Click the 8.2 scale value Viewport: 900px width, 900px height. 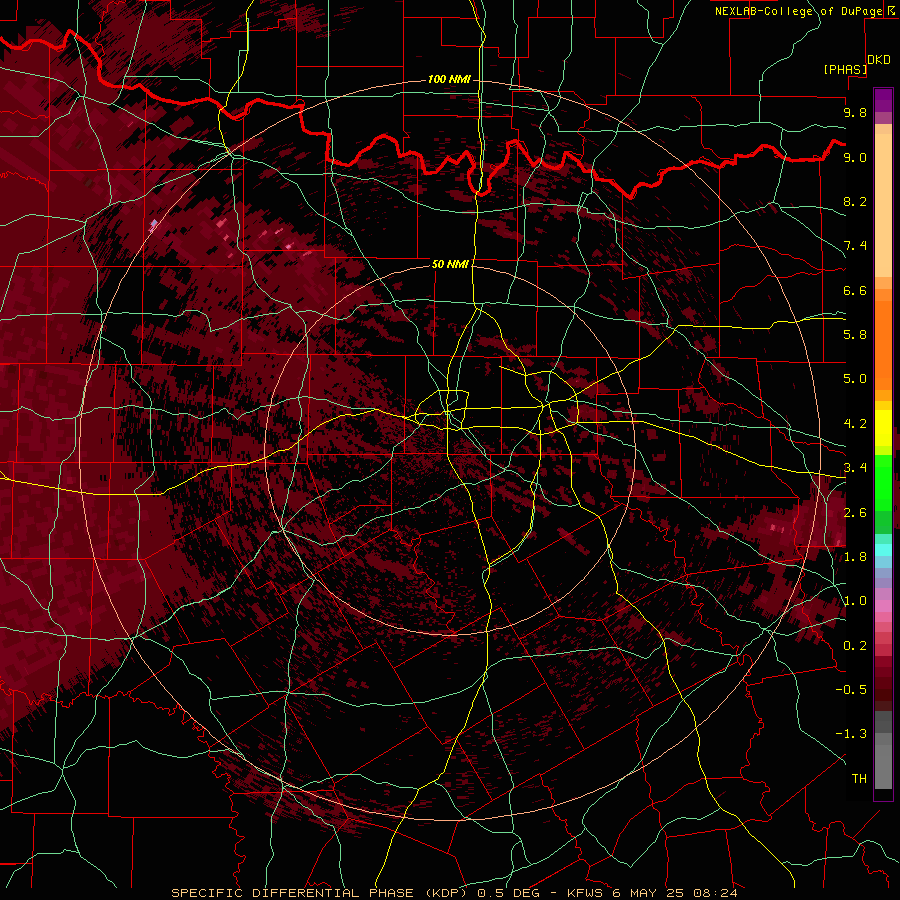pyautogui.click(x=855, y=201)
